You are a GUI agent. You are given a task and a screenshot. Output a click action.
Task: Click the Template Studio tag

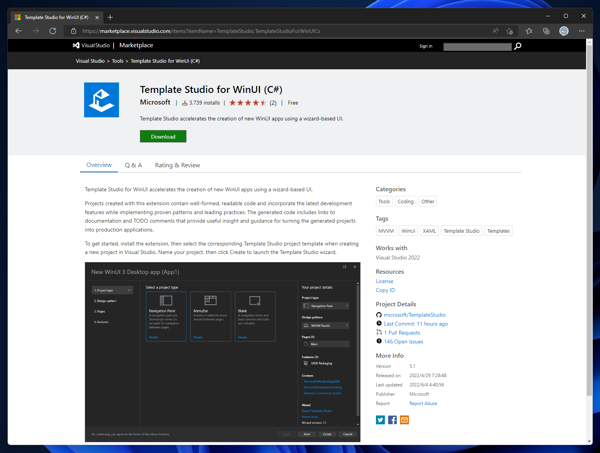click(461, 231)
